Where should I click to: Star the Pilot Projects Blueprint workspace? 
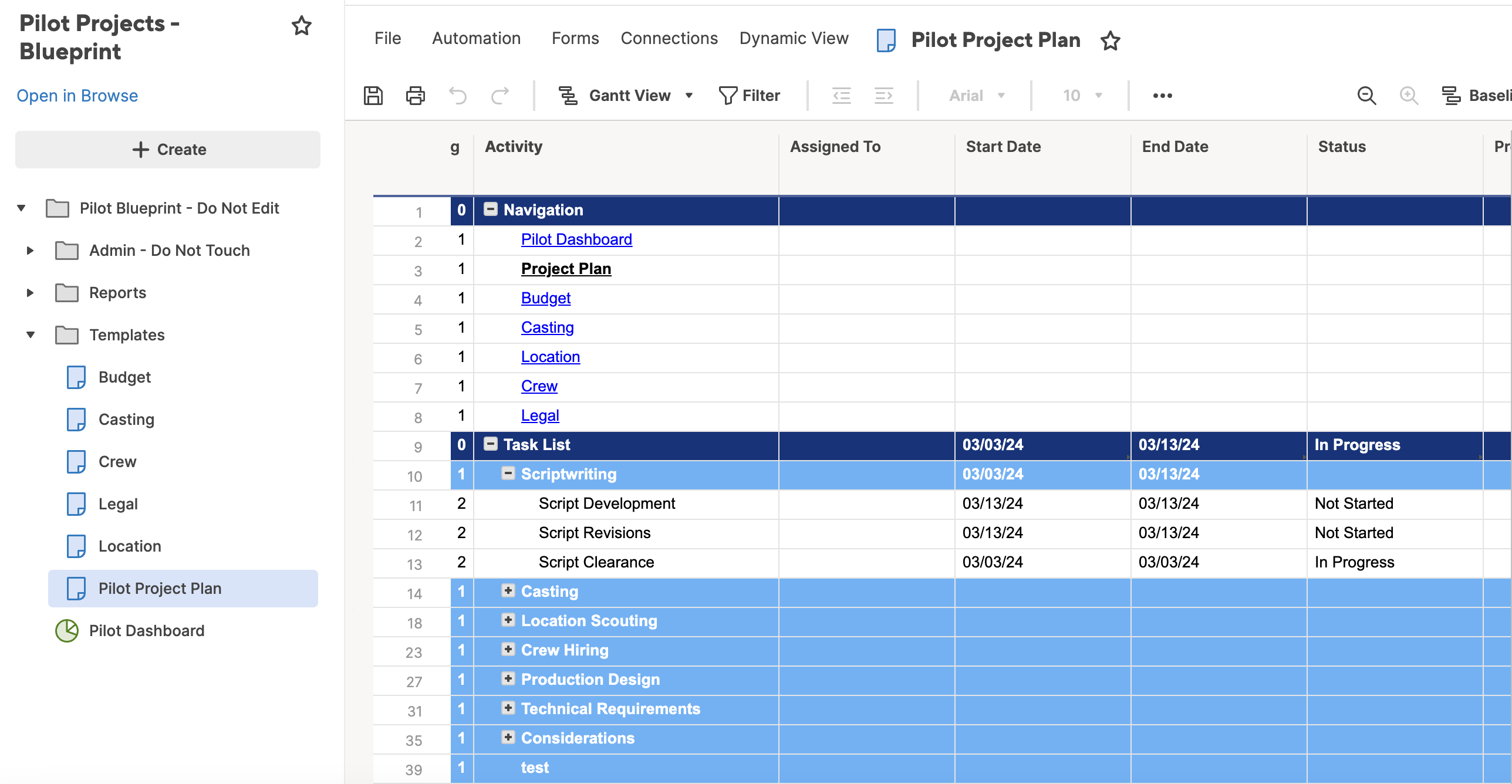coord(302,26)
